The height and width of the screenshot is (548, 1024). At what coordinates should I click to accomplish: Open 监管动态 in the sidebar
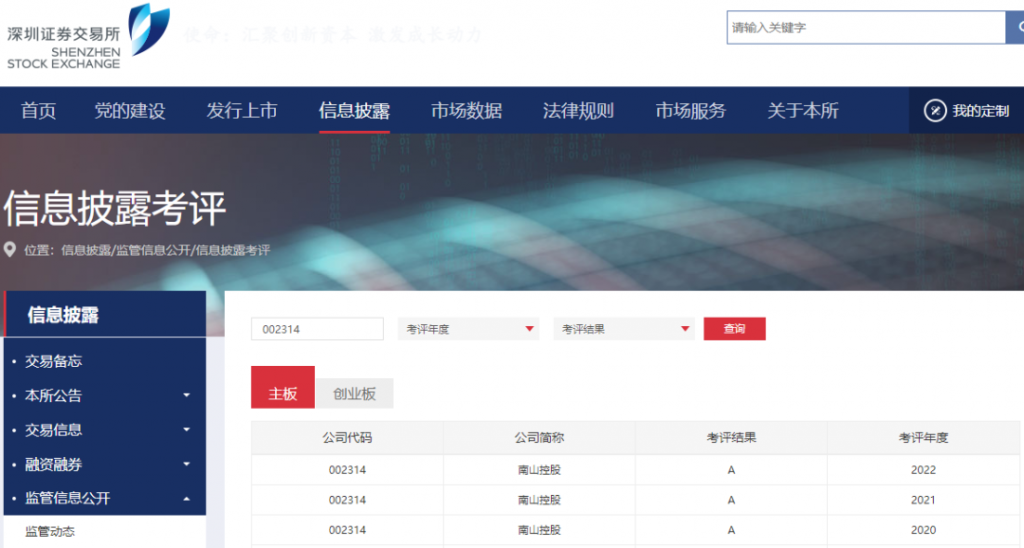(50, 532)
